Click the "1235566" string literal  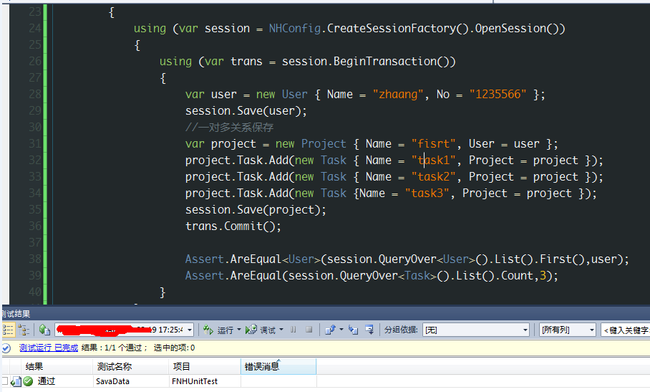coord(498,94)
